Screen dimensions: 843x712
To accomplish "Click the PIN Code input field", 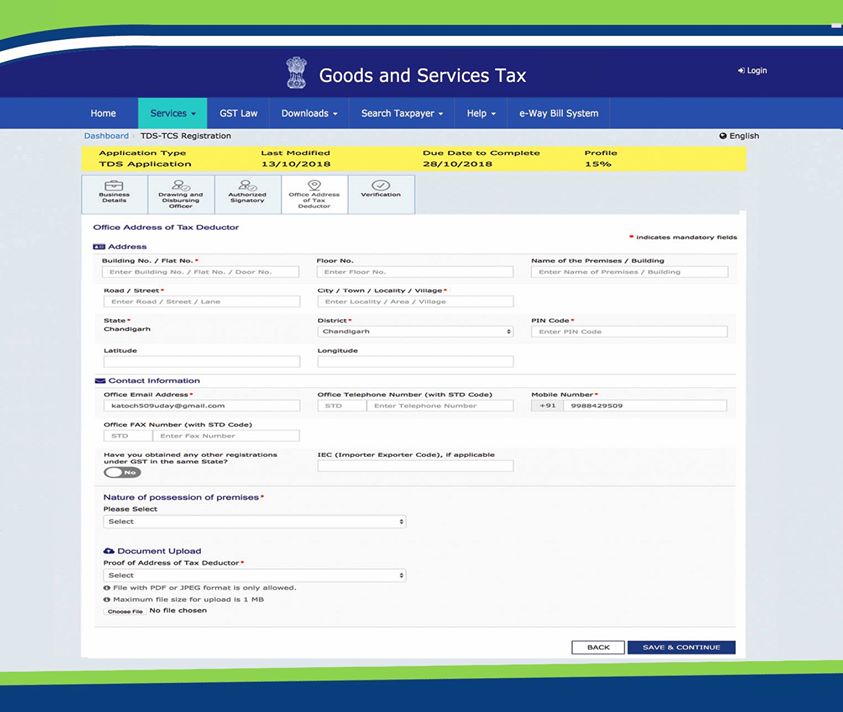I will click(x=629, y=332).
